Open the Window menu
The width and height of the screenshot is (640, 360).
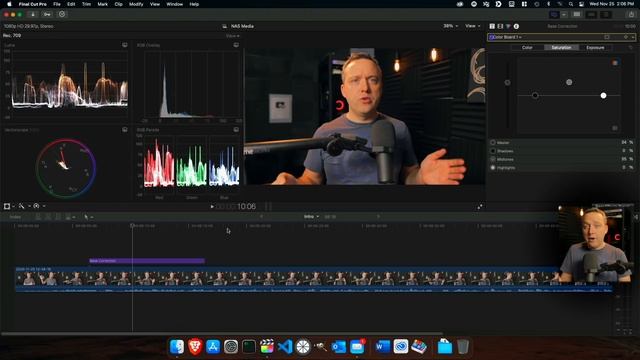click(x=174, y=4)
